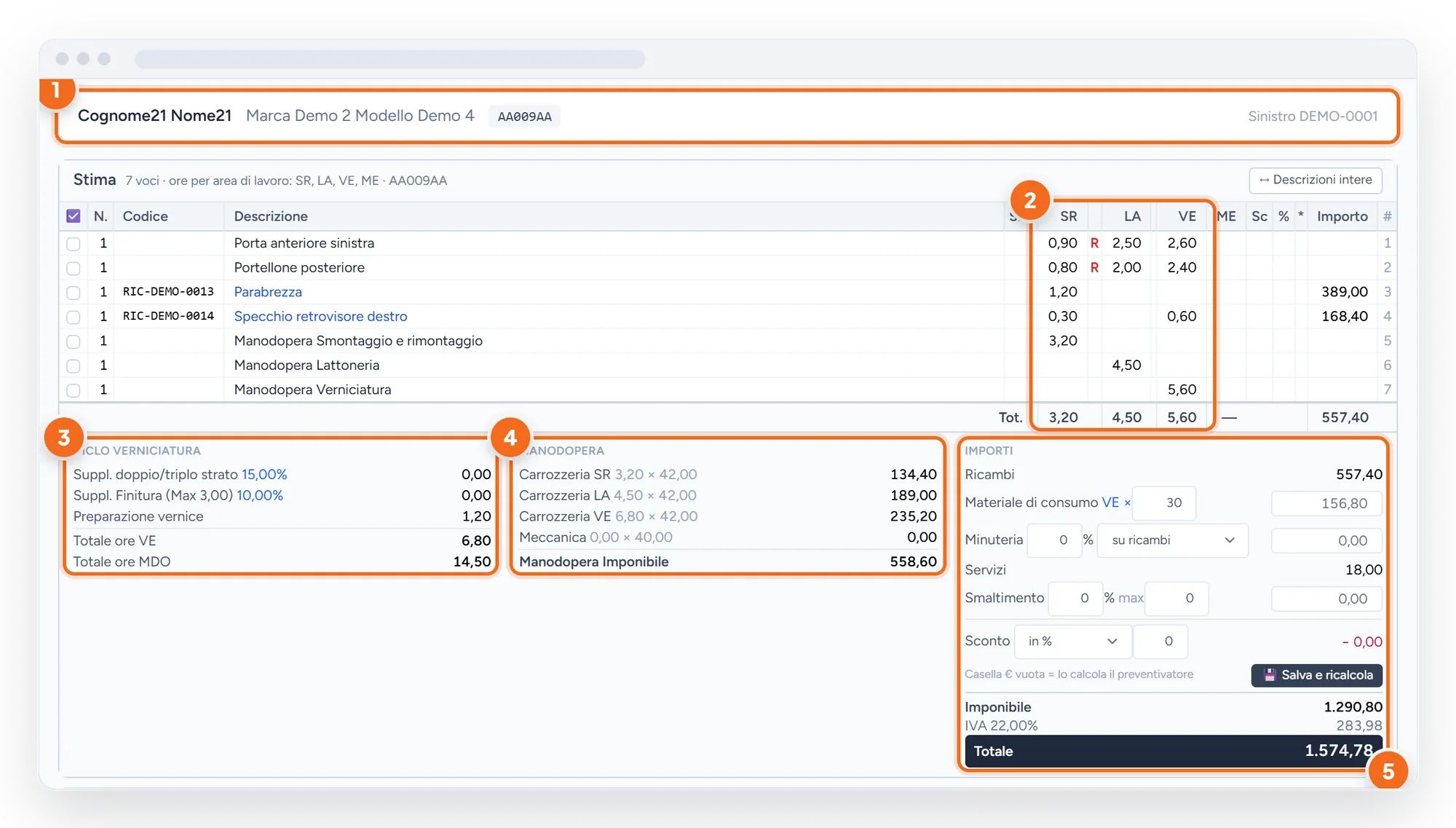
Task: Click the Descrizioni intere button
Action: pyautogui.click(x=1315, y=180)
